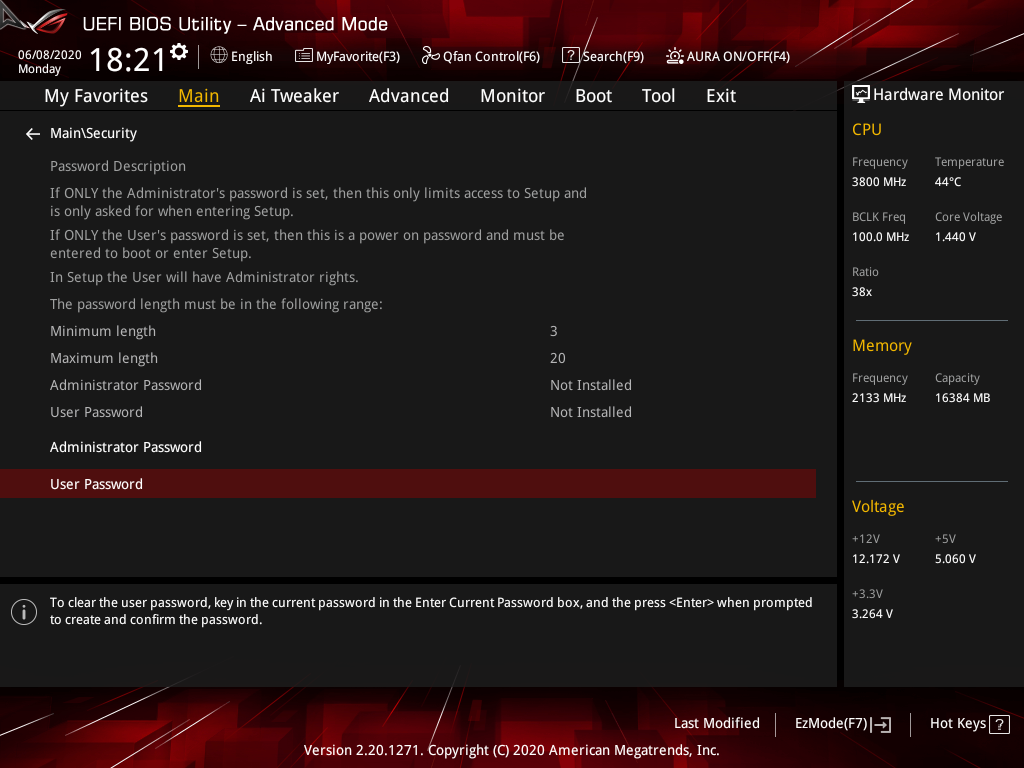This screenshot has height=768, width=1024.
Task: Switch to the Ai Tweaker tab
Action: click(x=294, y=96)
